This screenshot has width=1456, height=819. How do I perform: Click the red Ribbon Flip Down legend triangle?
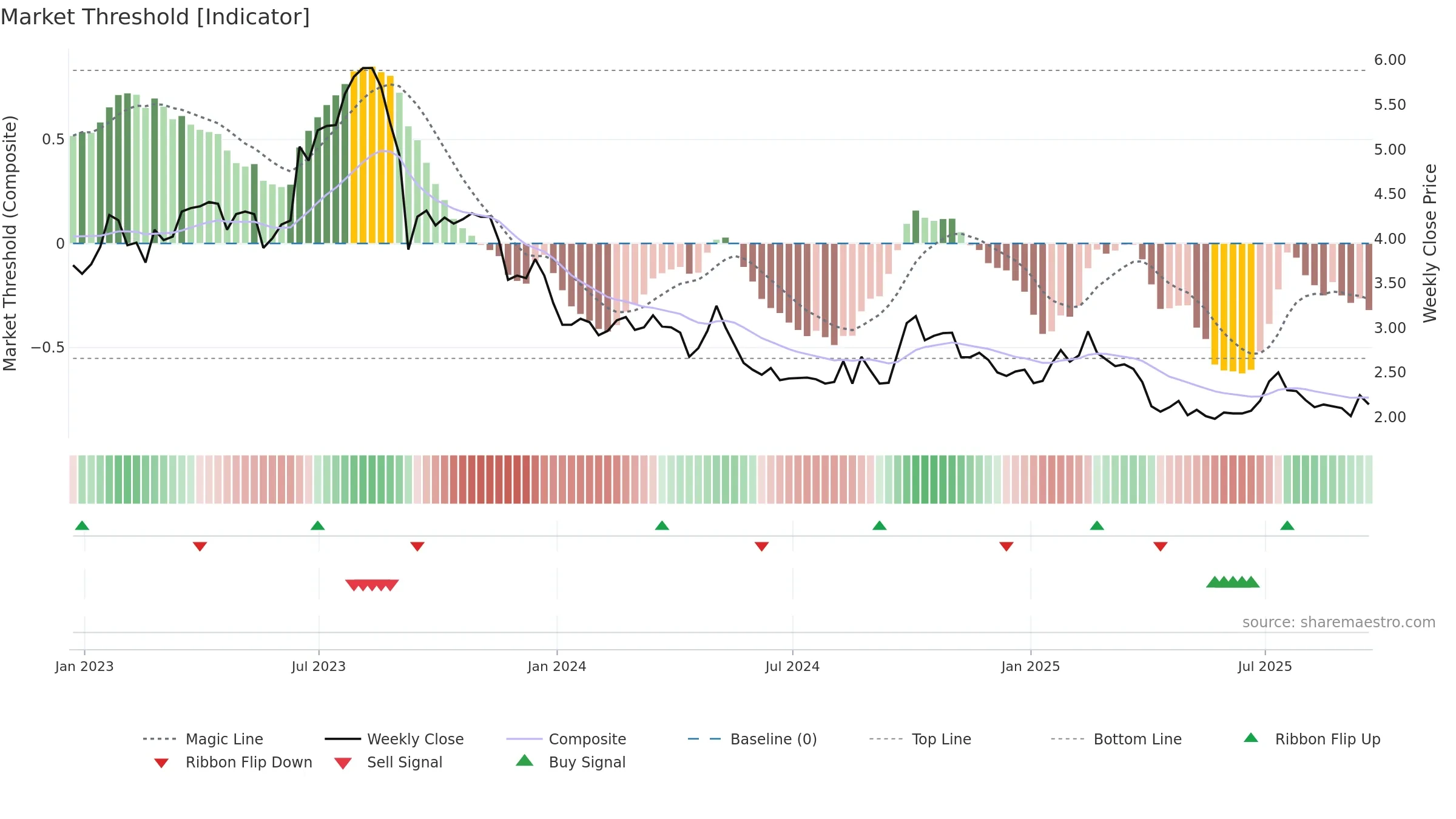click(x=161, y=763)
